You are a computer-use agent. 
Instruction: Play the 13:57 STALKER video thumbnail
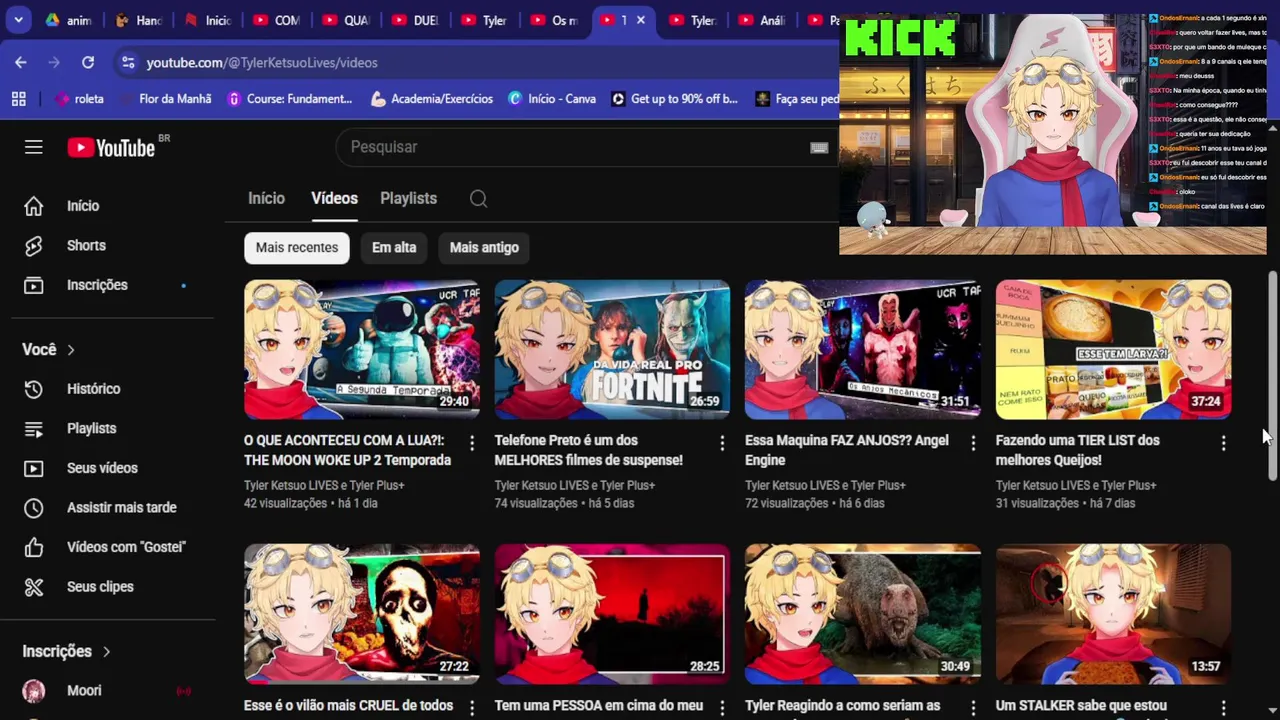[x=1113, y=614]
